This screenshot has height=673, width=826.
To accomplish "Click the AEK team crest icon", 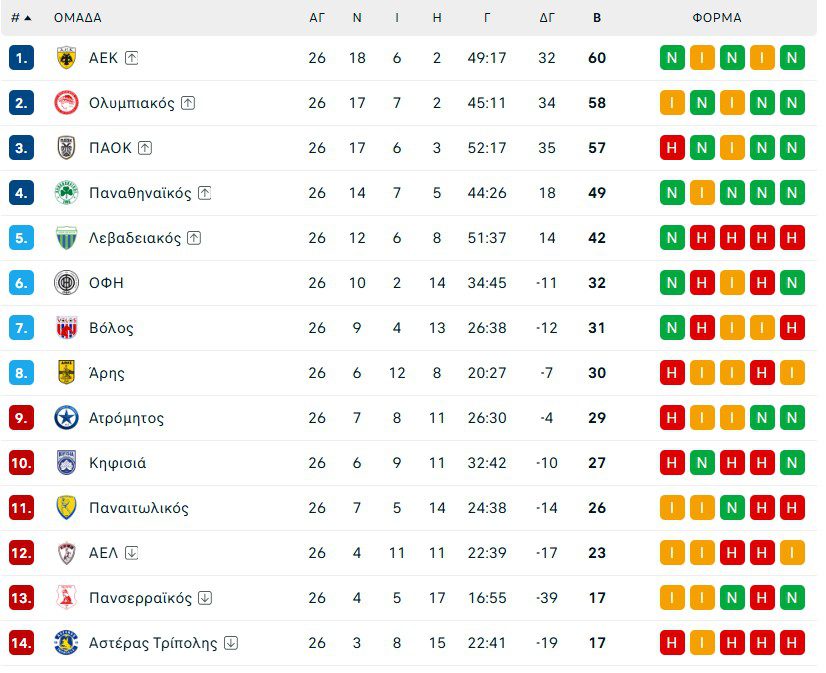I will [x=66, y=58].
